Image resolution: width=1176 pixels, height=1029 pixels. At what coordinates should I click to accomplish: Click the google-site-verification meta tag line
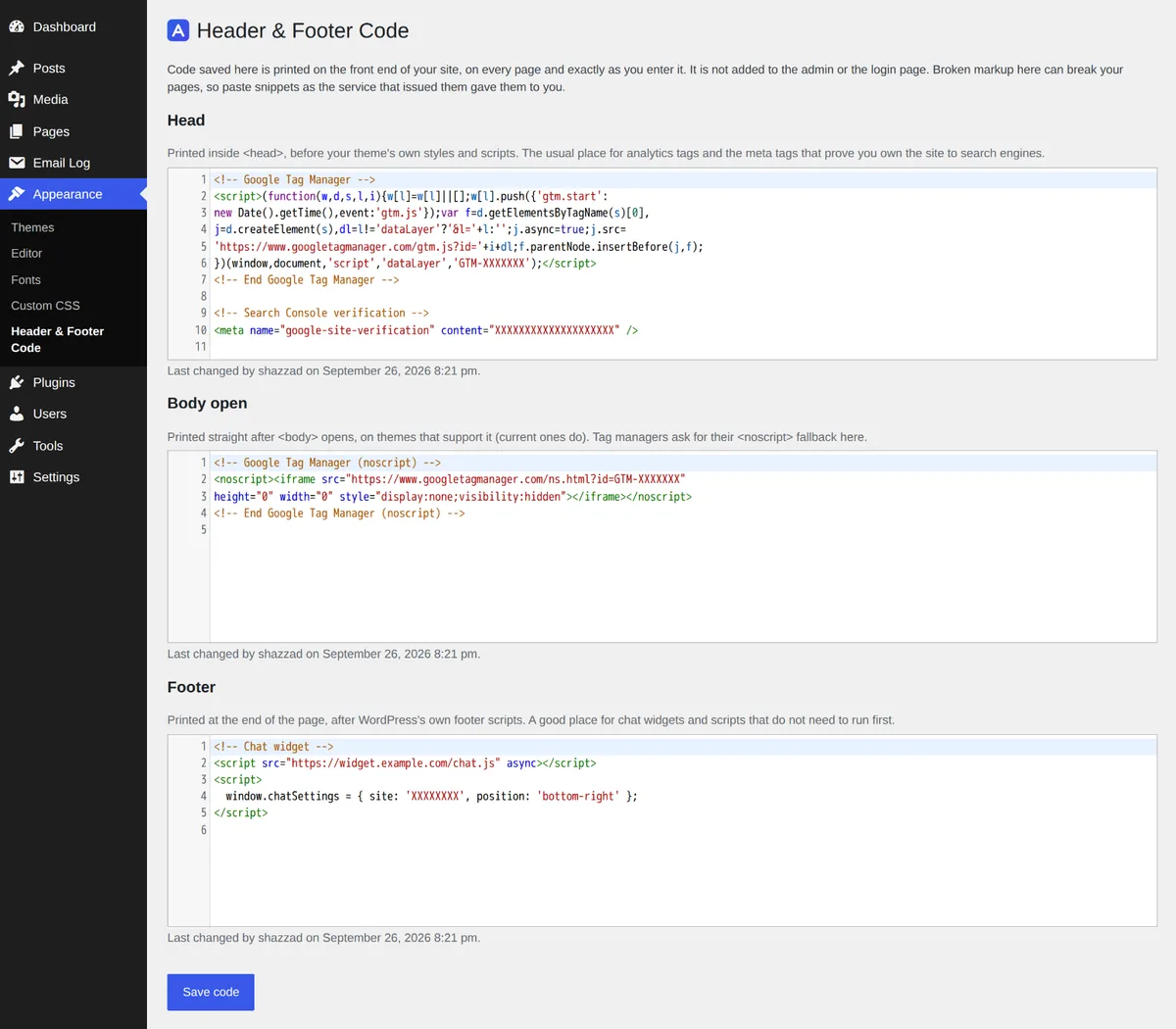(425, 330)
